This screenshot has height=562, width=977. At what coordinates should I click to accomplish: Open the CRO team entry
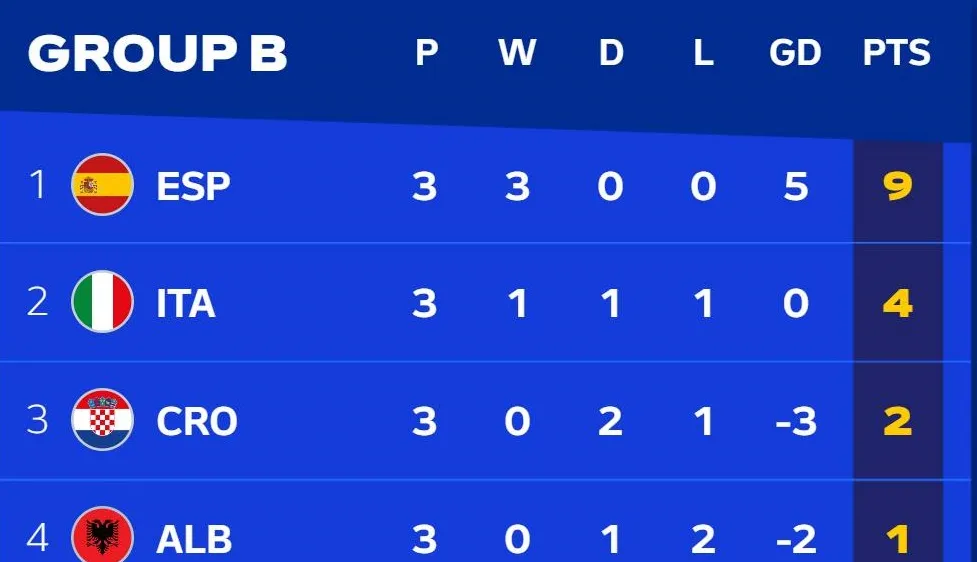[197, 422]
